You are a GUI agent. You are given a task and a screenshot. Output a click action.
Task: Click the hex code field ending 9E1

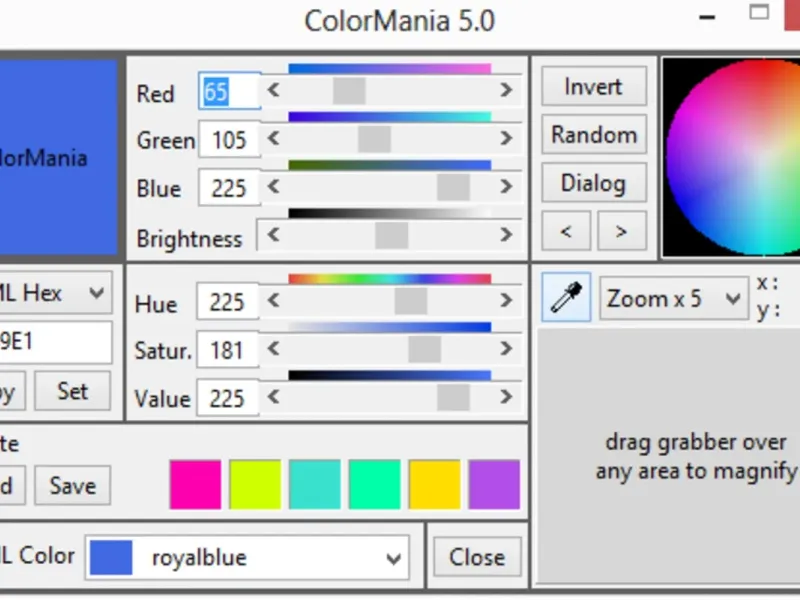coord(55,342)
